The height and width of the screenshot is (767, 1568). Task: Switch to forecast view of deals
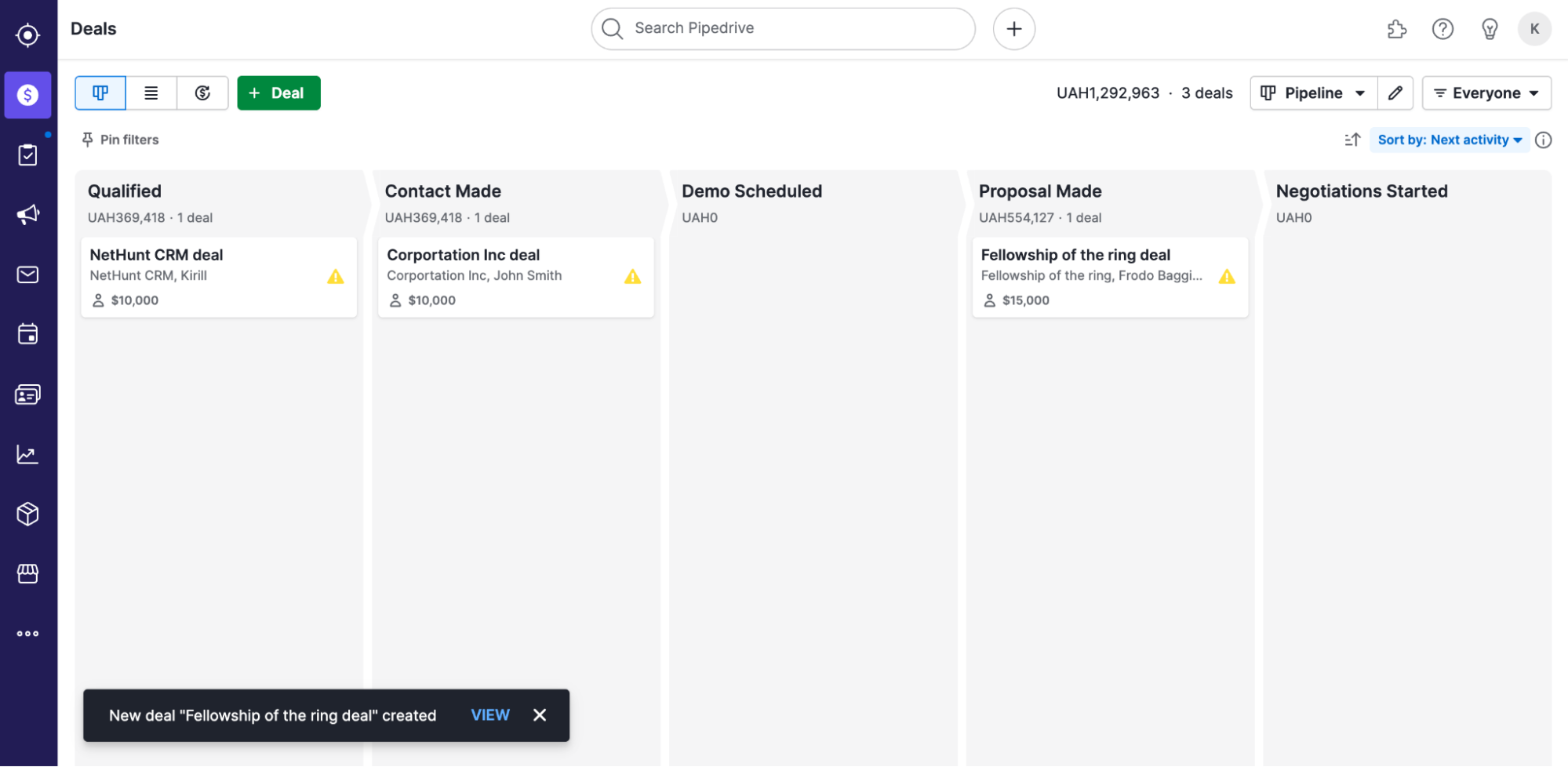202,93
